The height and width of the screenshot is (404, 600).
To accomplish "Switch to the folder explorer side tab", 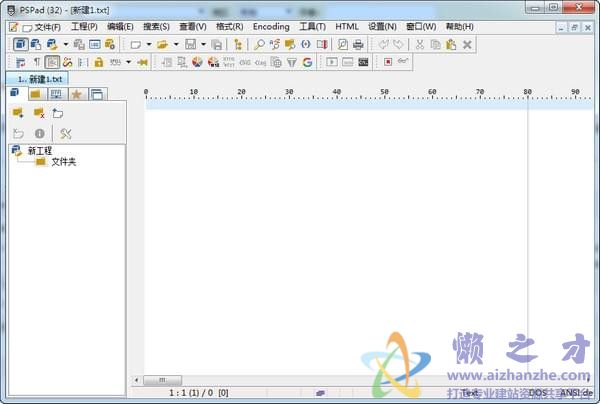I will (x=36, y=94).
